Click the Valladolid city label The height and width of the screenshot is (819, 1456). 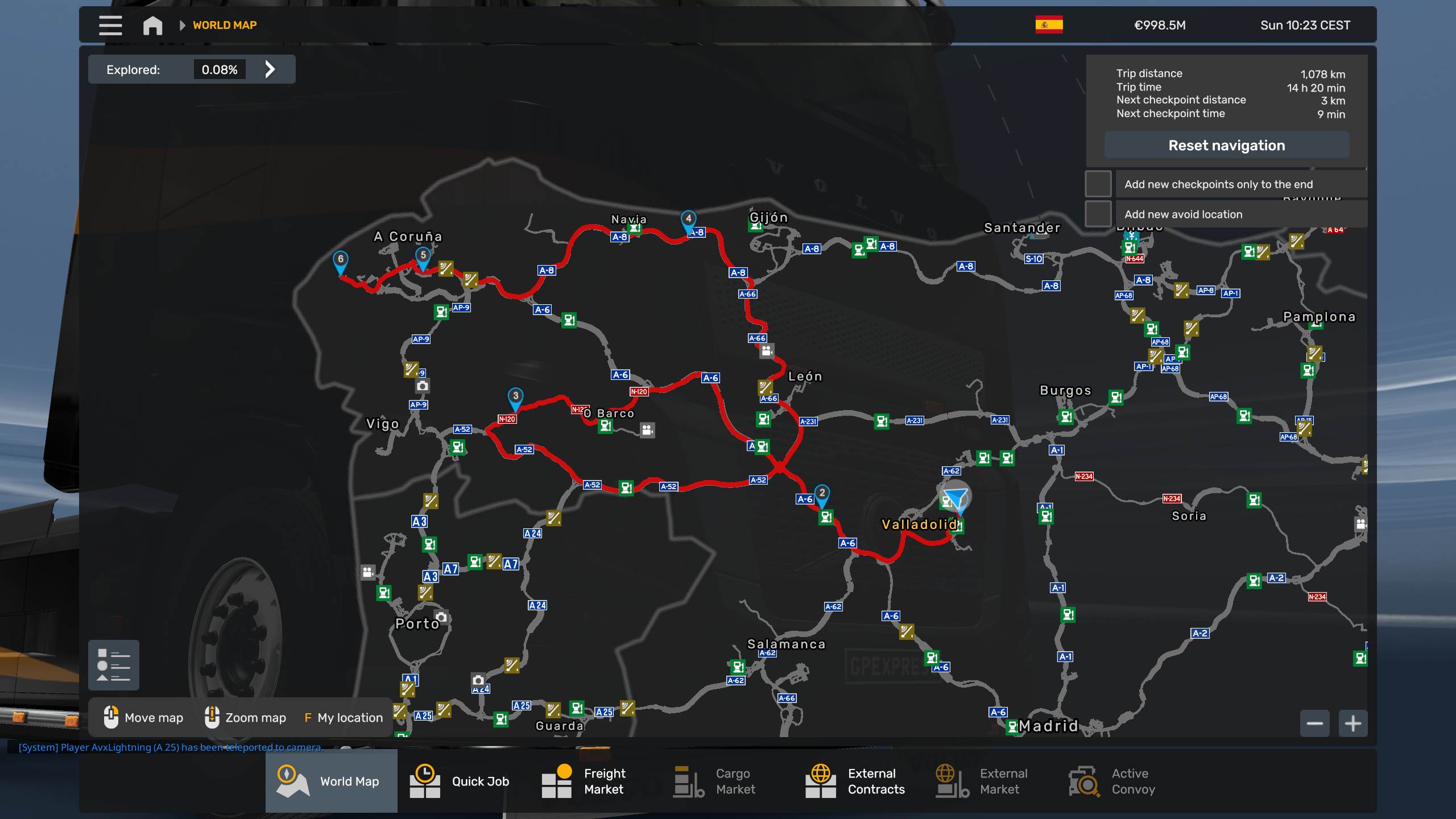point(918,524)
